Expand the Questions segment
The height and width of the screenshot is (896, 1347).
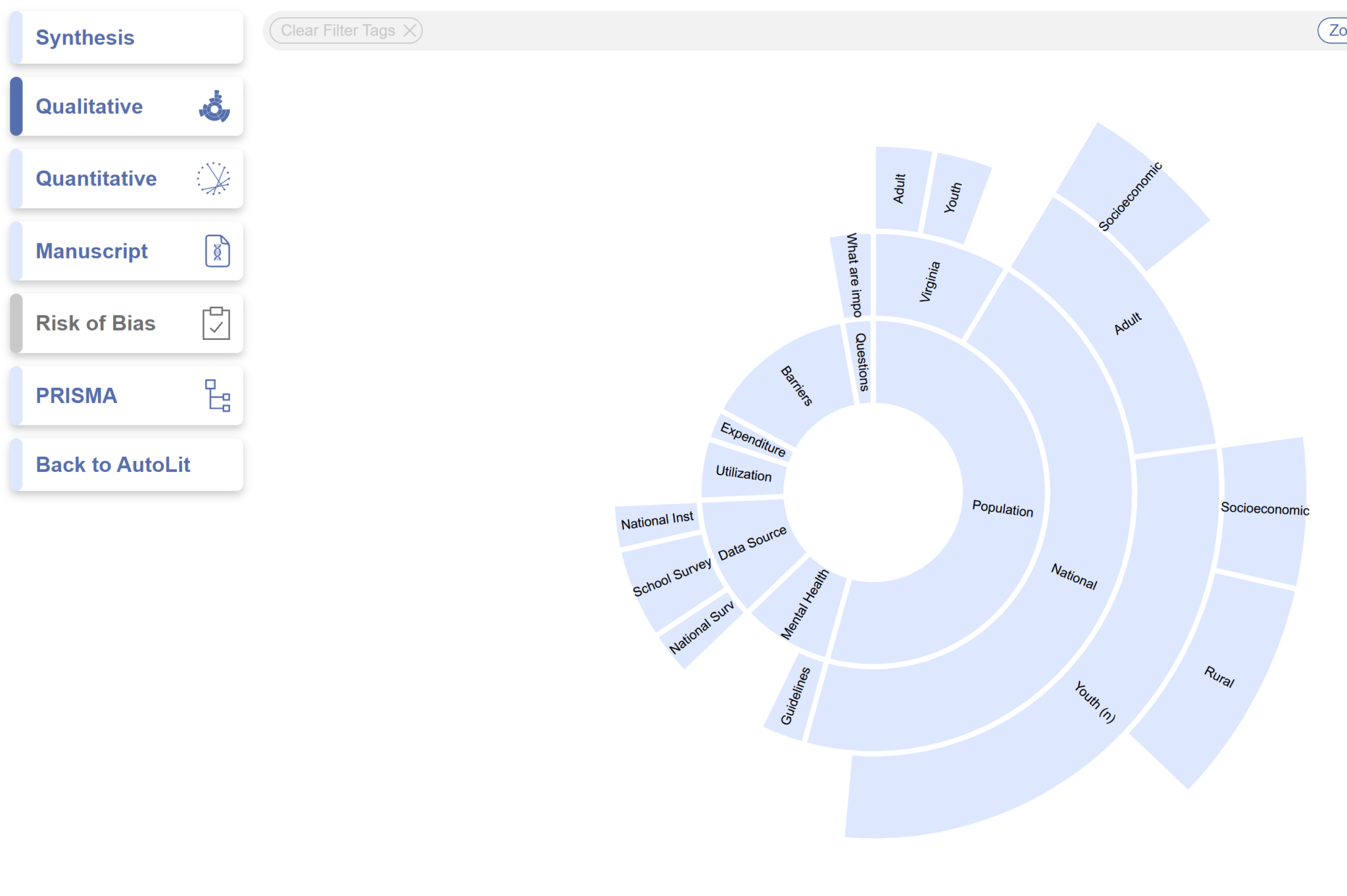coord(862,362)
